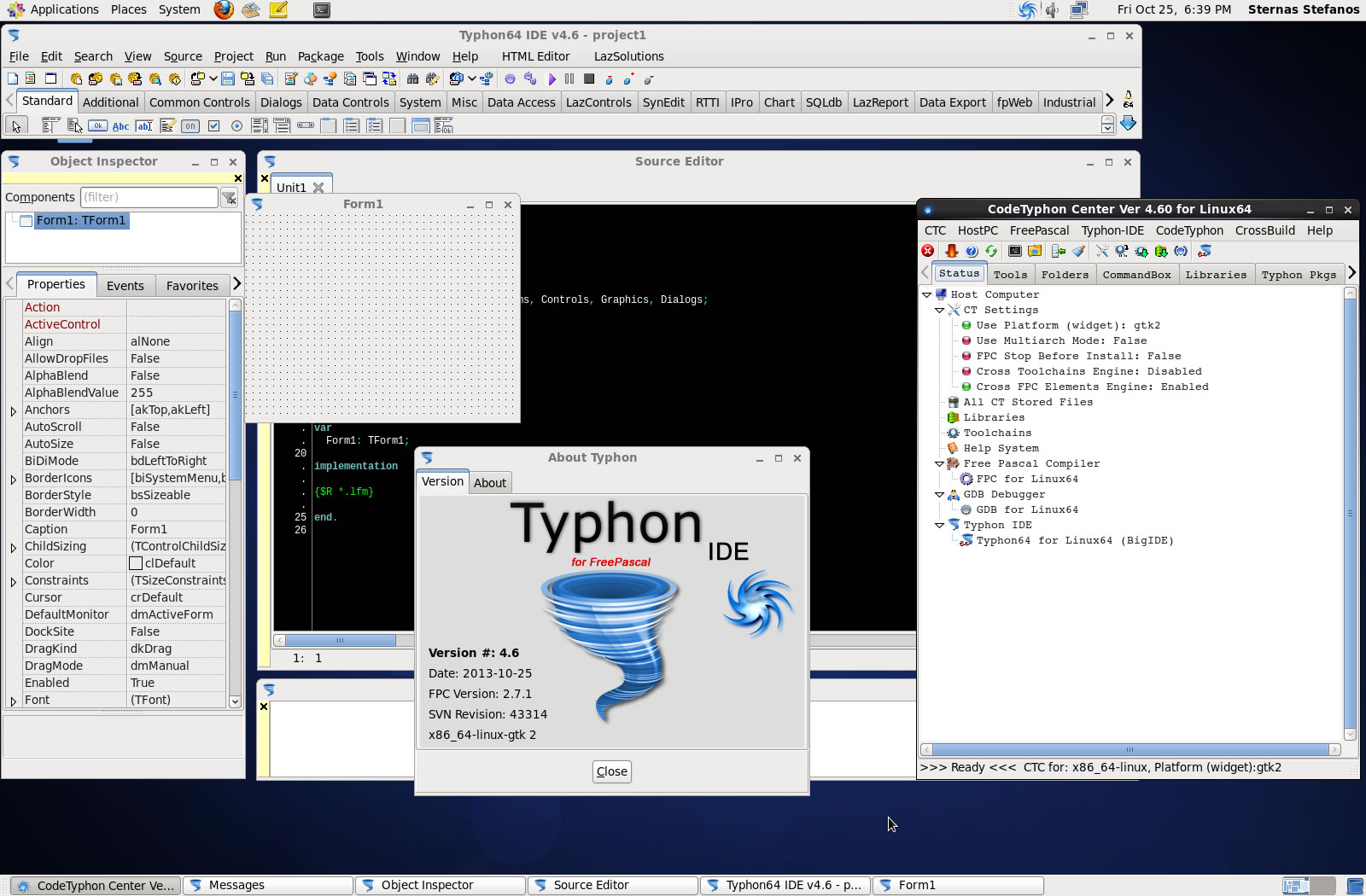1366x896 pixels.
Task: Click the Find binoculars toolbar icon
Action: pyautogui.click(x=412, y=79)
